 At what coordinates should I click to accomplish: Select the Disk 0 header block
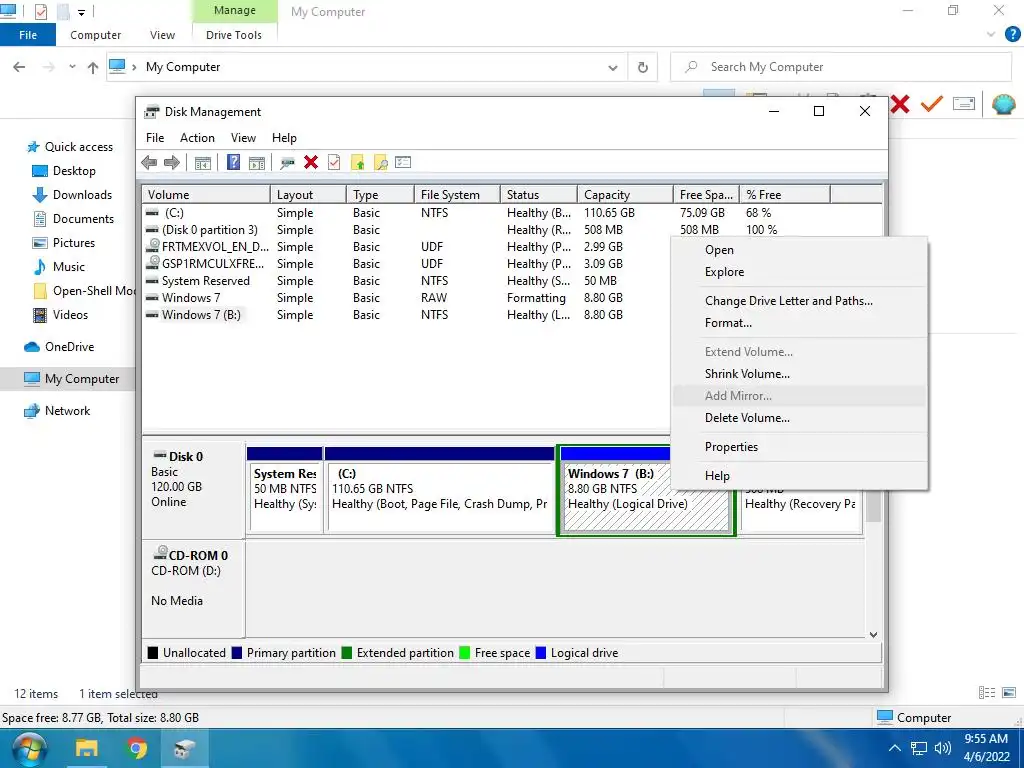point(193,490)
